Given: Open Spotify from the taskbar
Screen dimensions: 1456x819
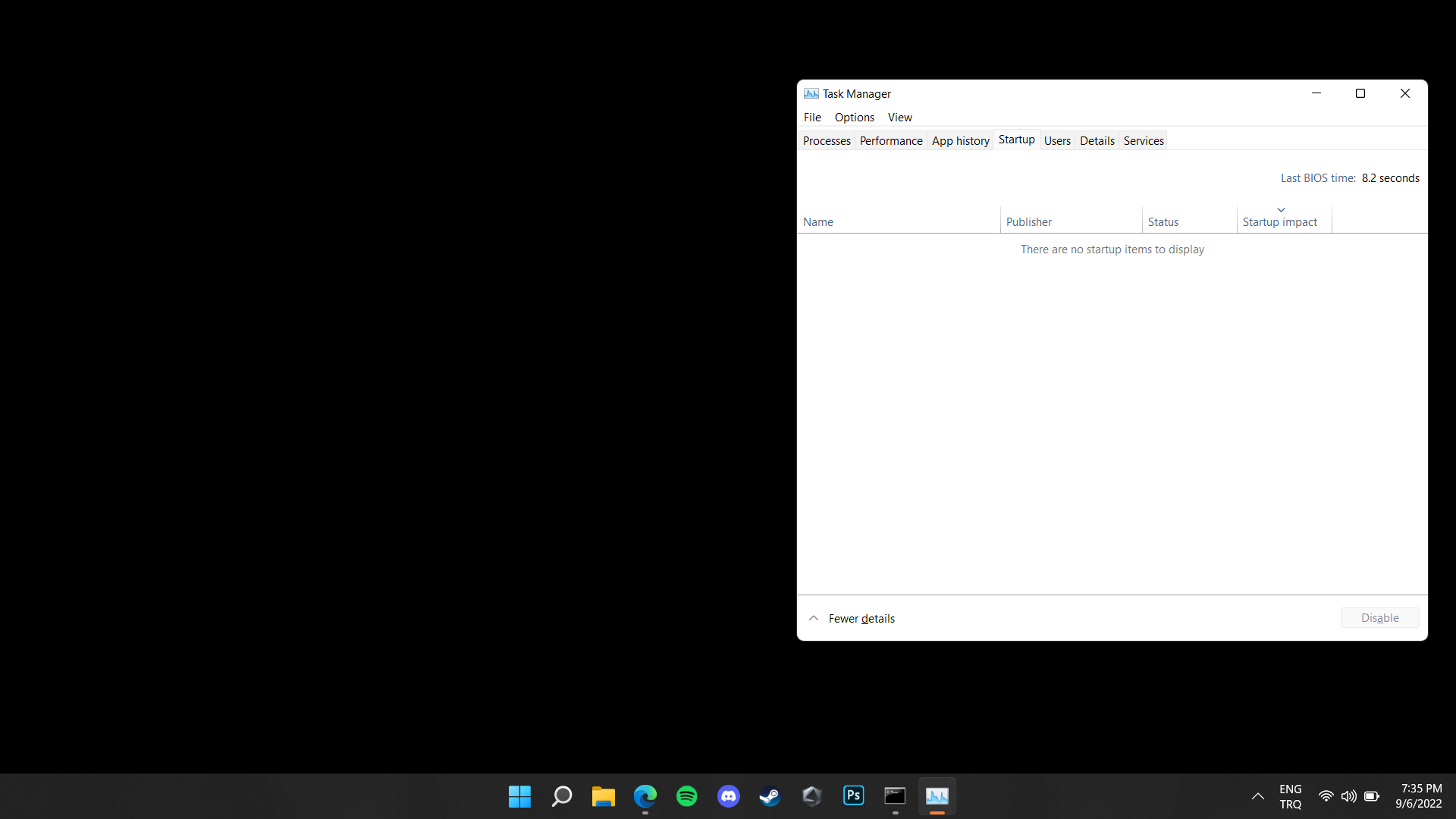Looking at the screenshot, I should pos(686,796).
